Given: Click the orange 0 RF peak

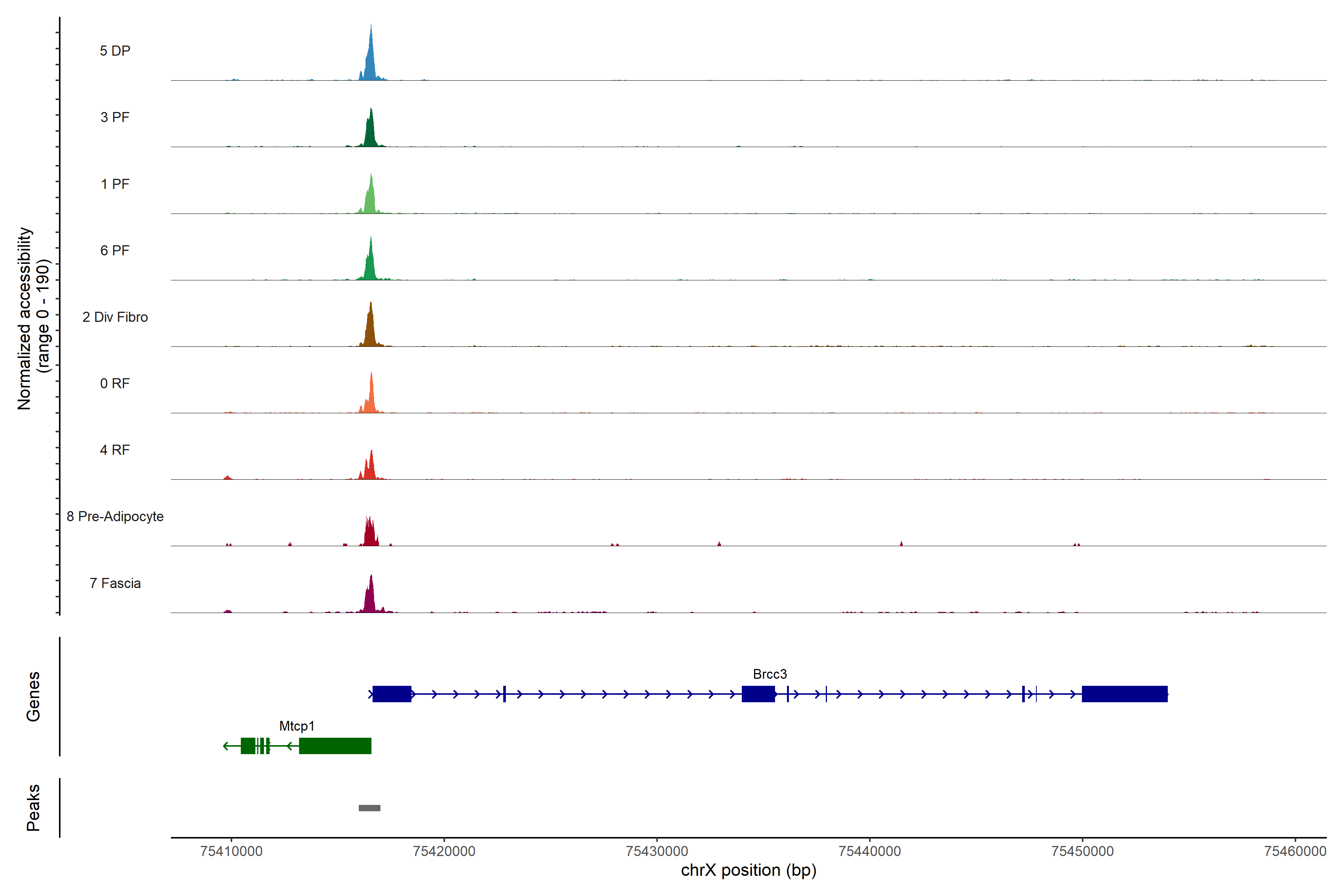Looking at the screenshot, I should coord(371,398).
